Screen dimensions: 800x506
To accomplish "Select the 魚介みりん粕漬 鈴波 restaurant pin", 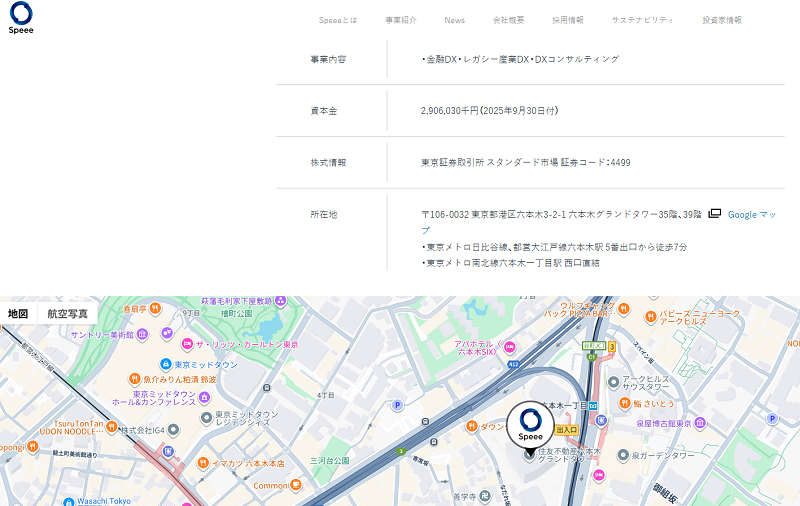I will click(x=135, y=379).
